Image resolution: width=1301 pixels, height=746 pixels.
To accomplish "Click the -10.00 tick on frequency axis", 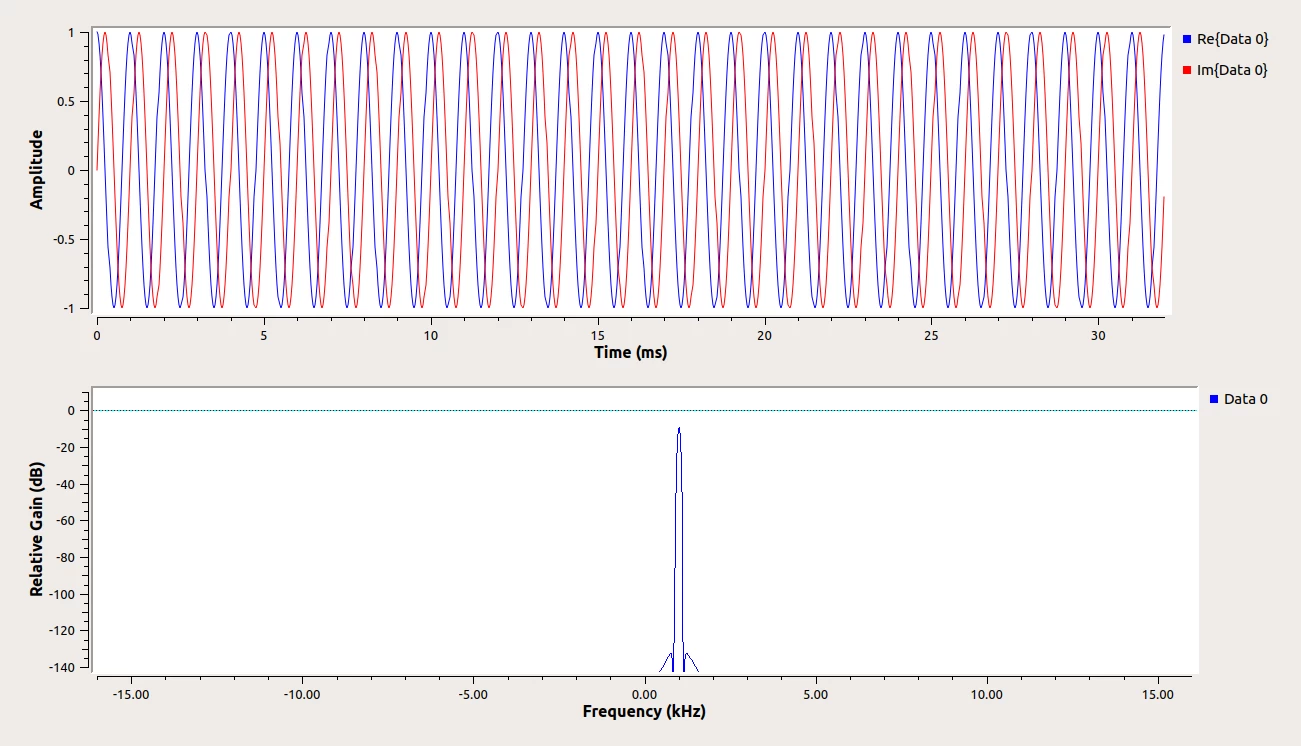I will pyautogui.click(x=302, y=694).
